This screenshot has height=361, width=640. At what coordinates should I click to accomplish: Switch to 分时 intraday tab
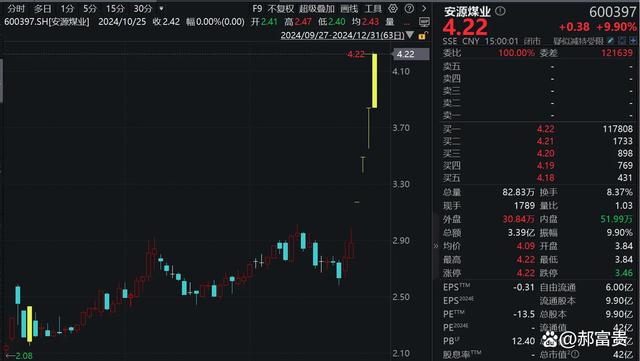coord(16,9)
